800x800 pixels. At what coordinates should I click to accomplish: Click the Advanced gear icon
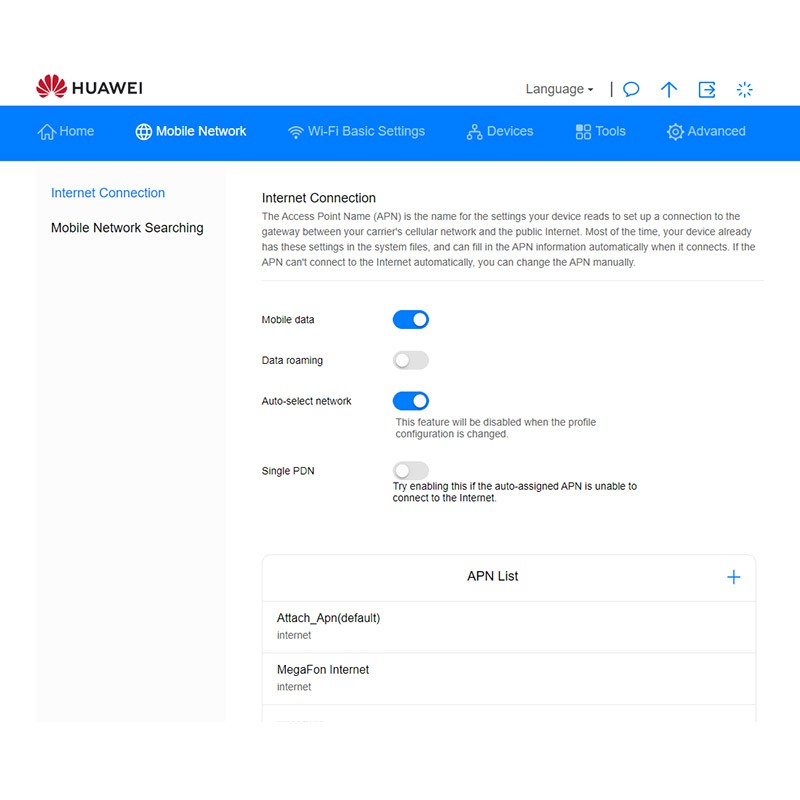675,132
